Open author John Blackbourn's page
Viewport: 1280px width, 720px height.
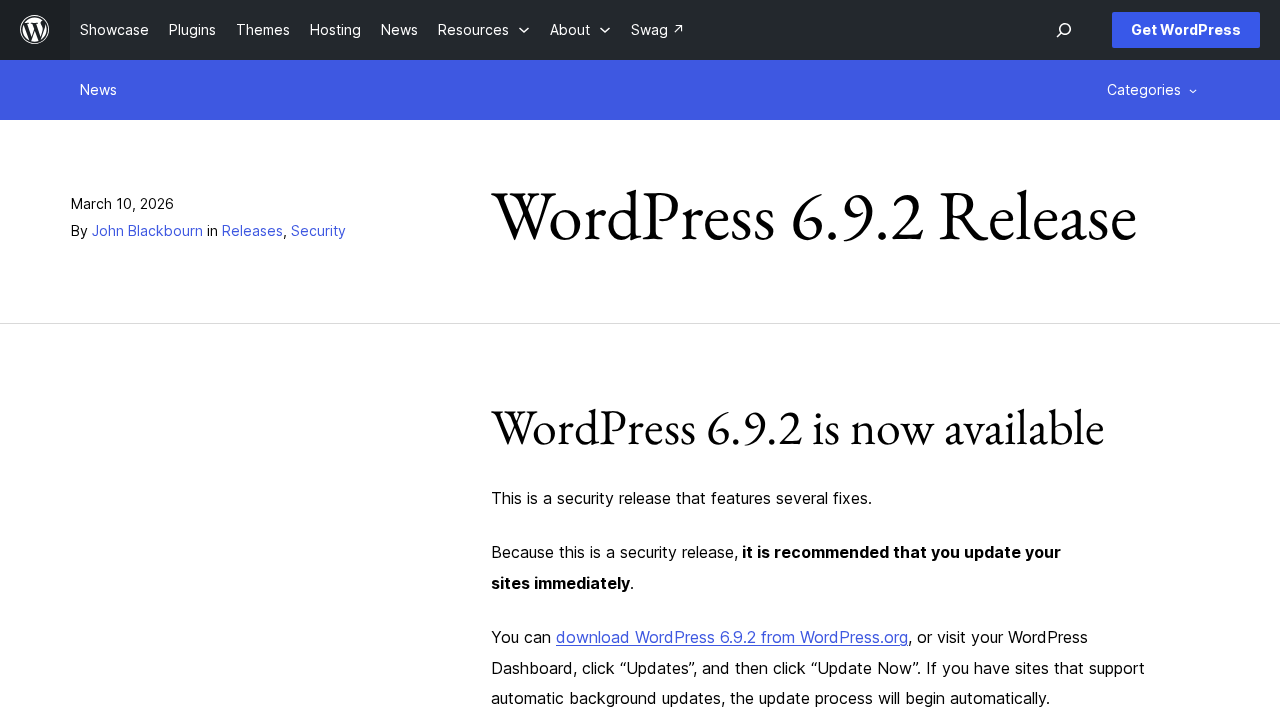coord(147,231)
